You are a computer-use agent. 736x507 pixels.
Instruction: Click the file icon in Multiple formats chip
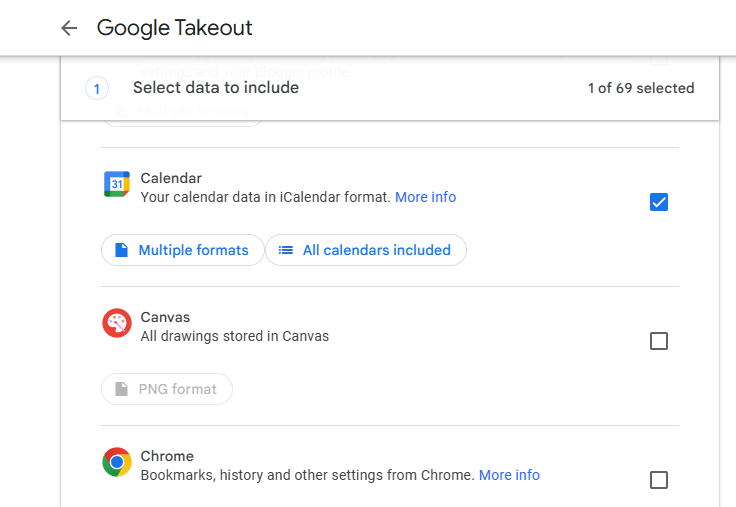tap(122, 250)
